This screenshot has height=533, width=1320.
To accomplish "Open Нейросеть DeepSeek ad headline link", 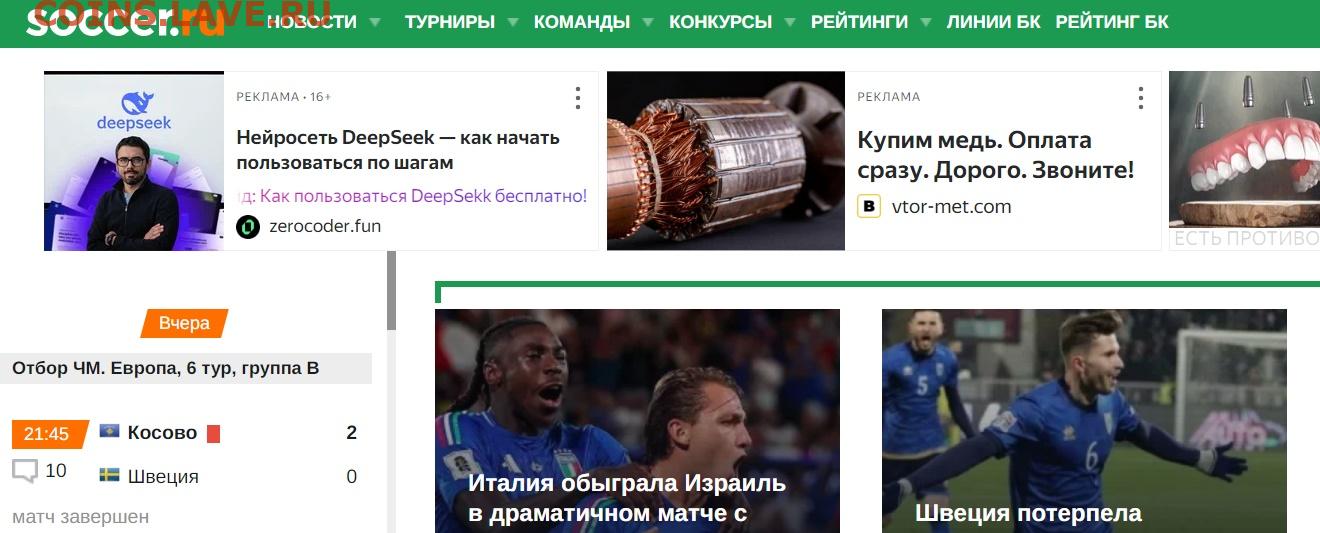I will (398, 150).
